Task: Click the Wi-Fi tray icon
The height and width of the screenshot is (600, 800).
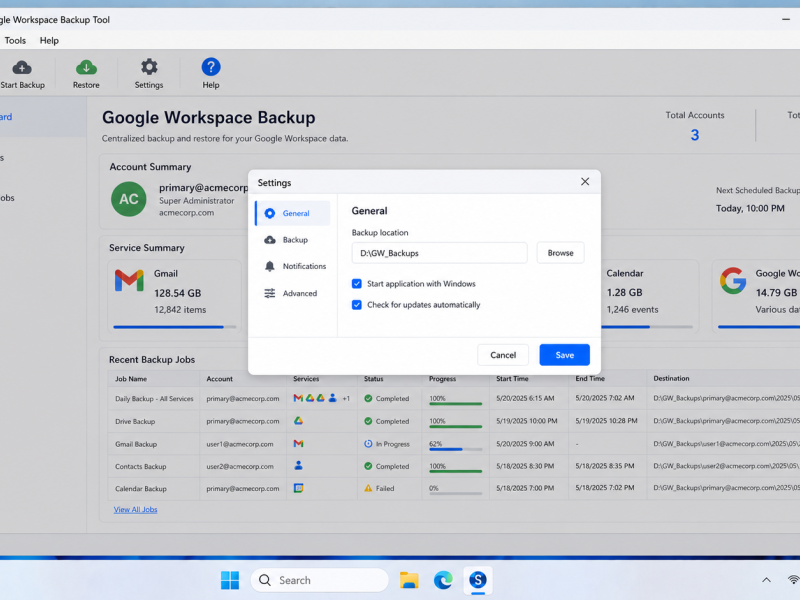Action: (794, 580)
